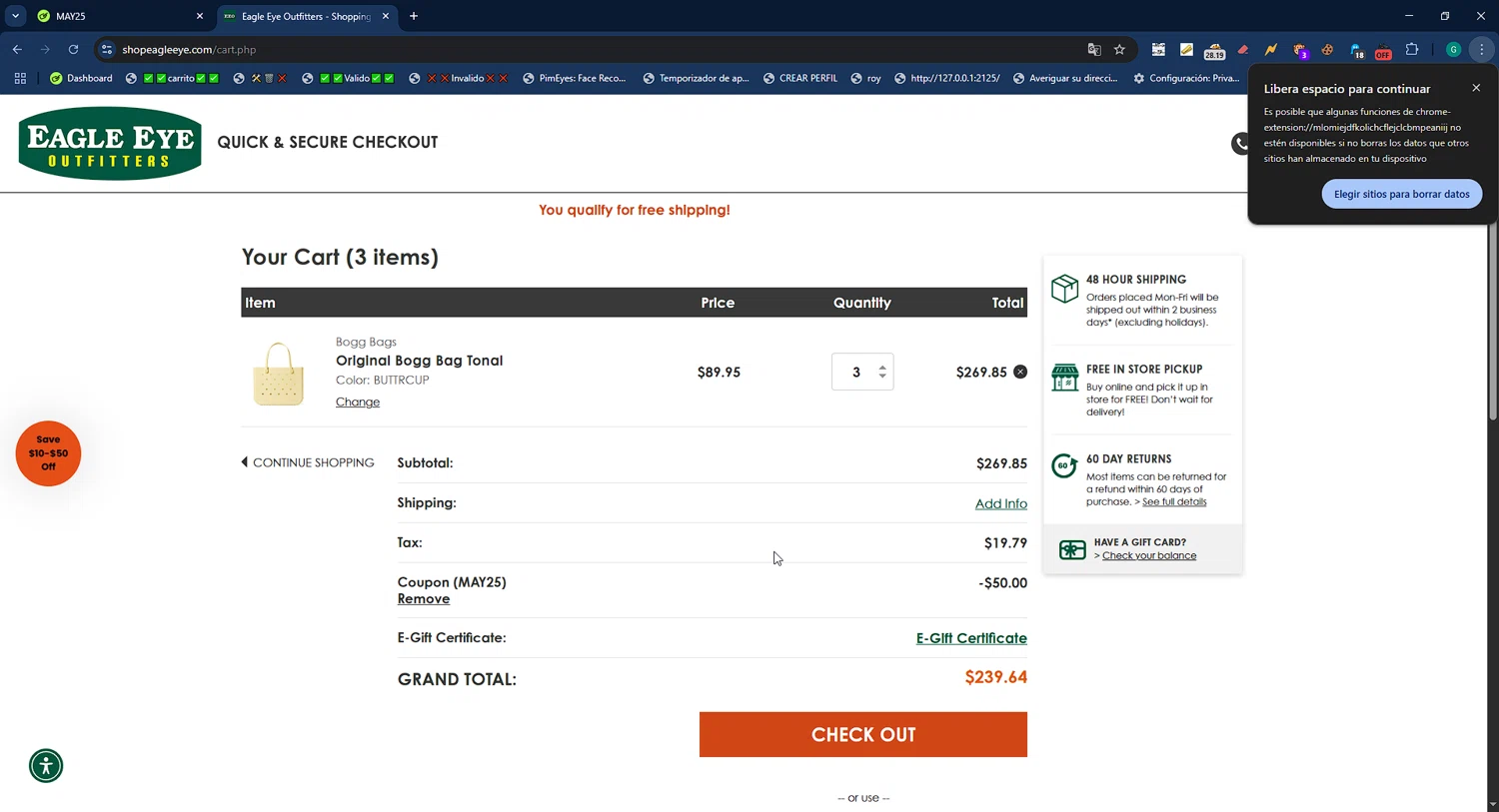Click the Change link under Bogg Bag
The height and width of the screenshot is (812, 1499).
(x=358, y=402)
